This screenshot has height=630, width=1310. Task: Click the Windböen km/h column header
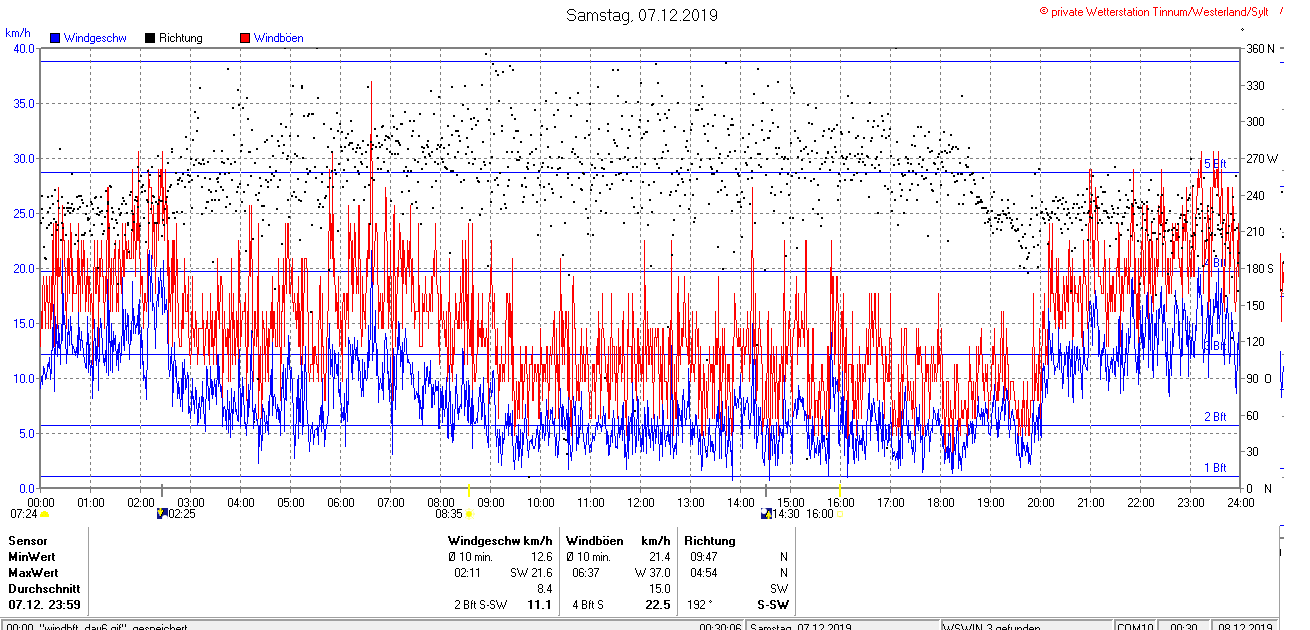619,541
